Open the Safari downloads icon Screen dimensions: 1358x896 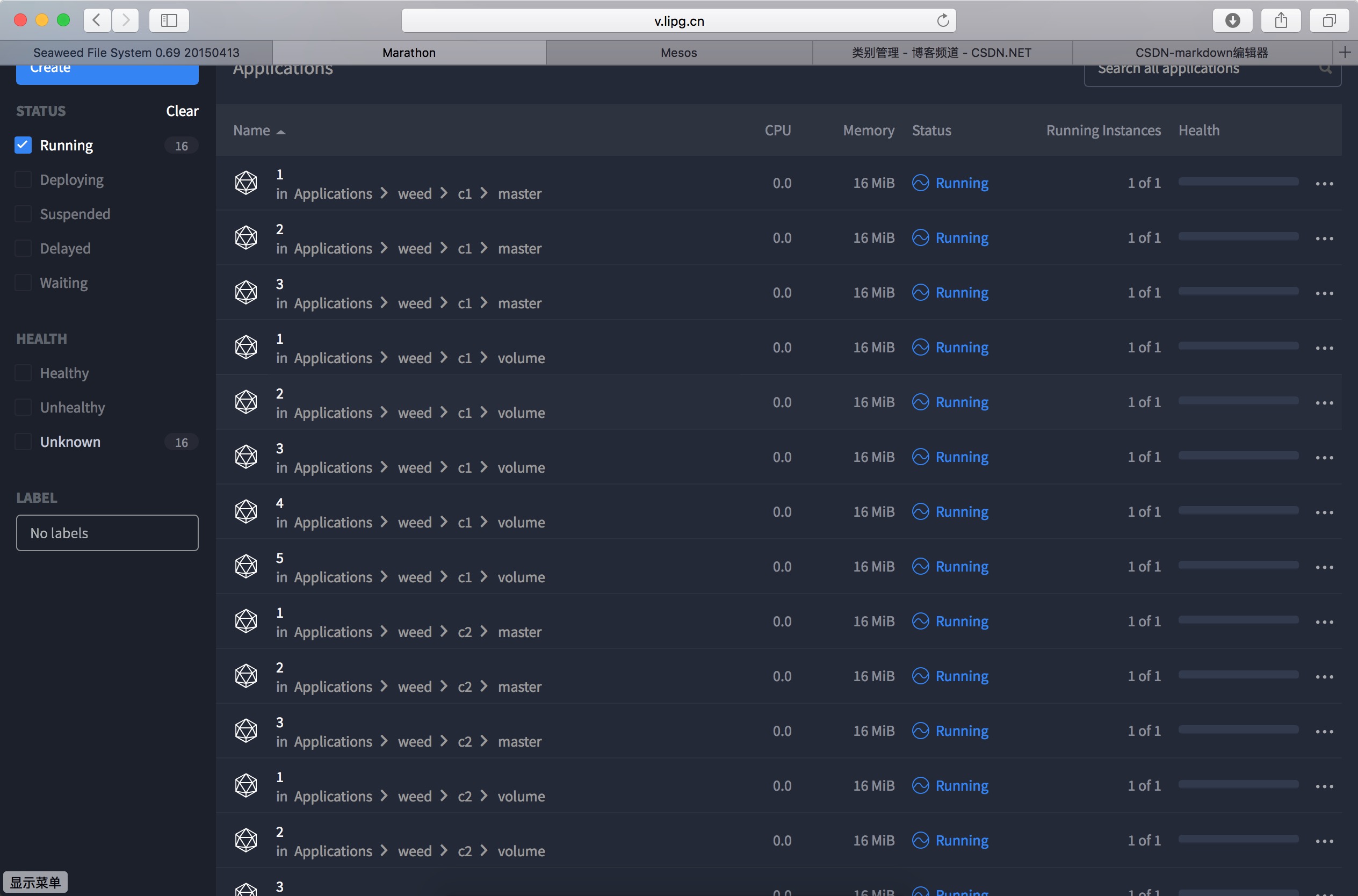coord(1232,20)
